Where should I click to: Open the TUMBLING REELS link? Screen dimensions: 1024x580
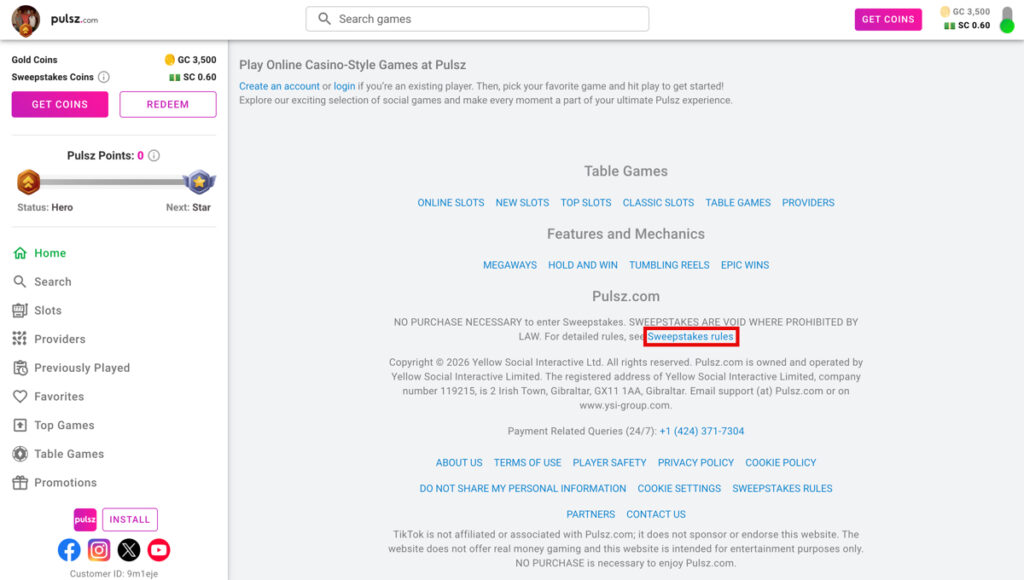(x=669, y=265)
